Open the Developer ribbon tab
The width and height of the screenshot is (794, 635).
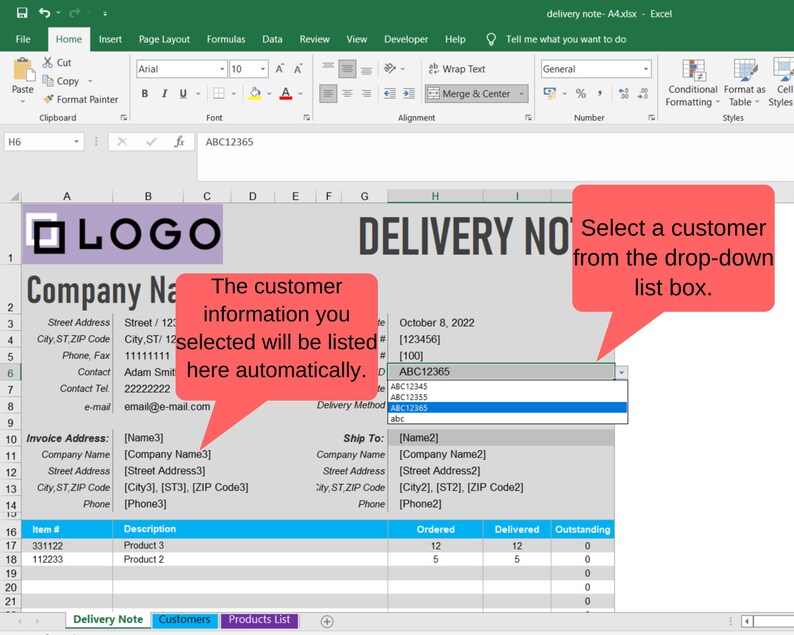(x=406, y=39)
